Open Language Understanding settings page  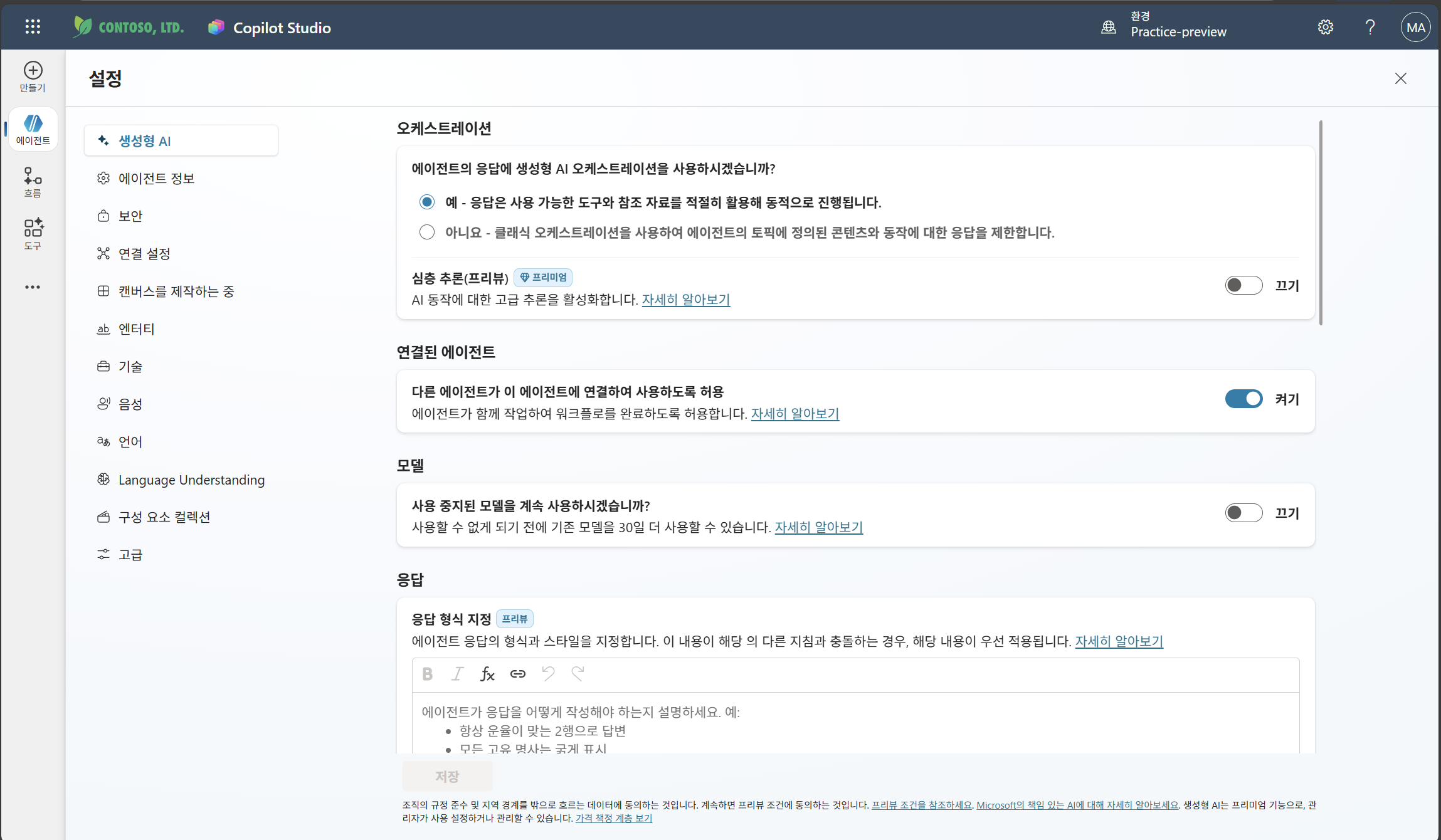pos(181,480)
